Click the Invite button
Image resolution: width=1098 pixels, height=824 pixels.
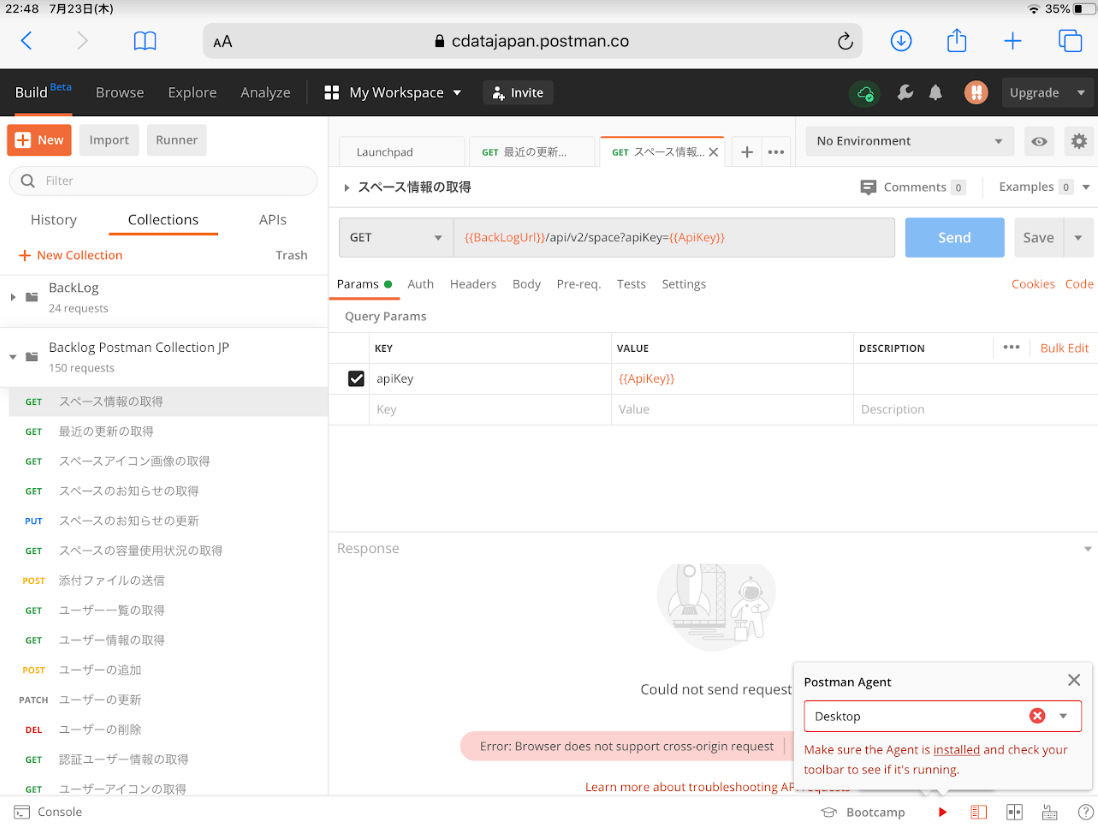click(x=517, y=92)
